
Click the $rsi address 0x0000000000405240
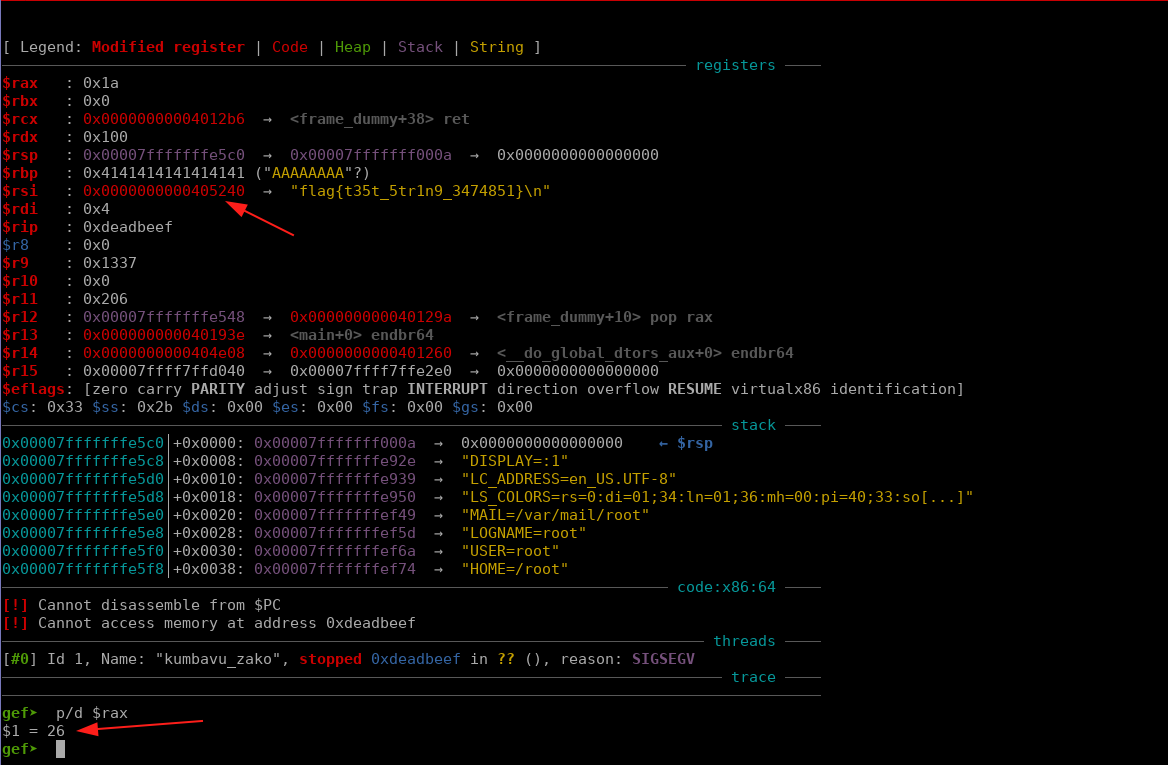[164, 191]
